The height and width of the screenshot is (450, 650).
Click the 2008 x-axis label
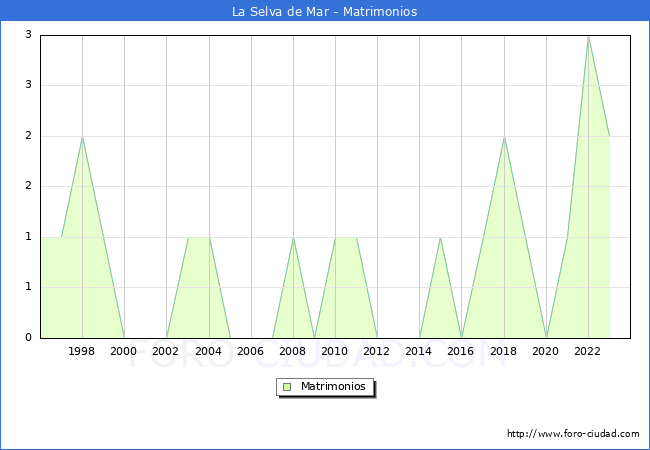point(293,351)
